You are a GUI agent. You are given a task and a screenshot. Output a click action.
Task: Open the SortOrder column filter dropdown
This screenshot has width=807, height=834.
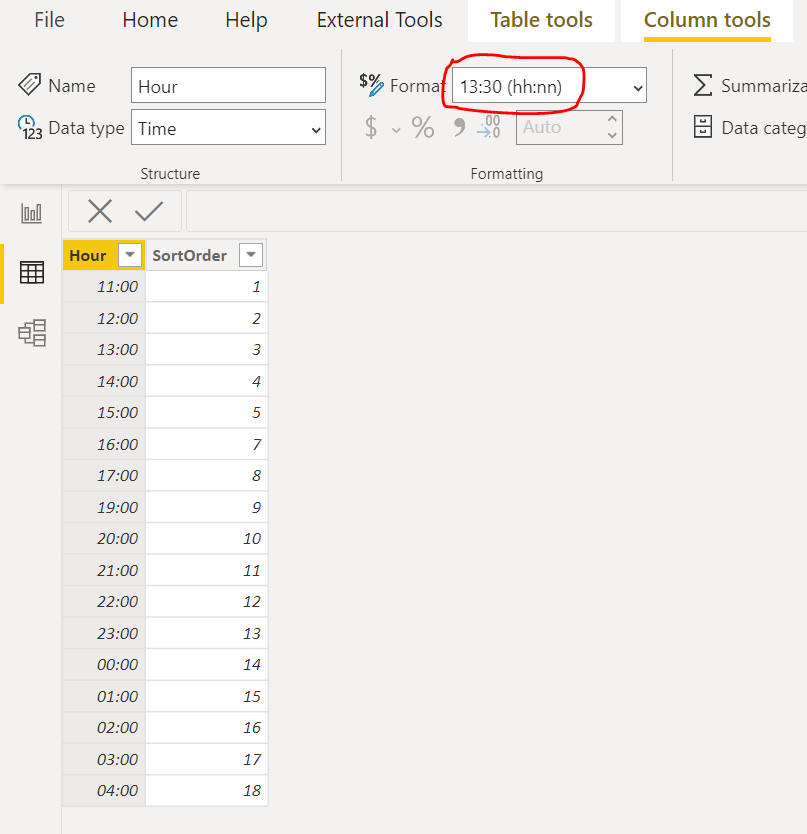tap(251, 255)
